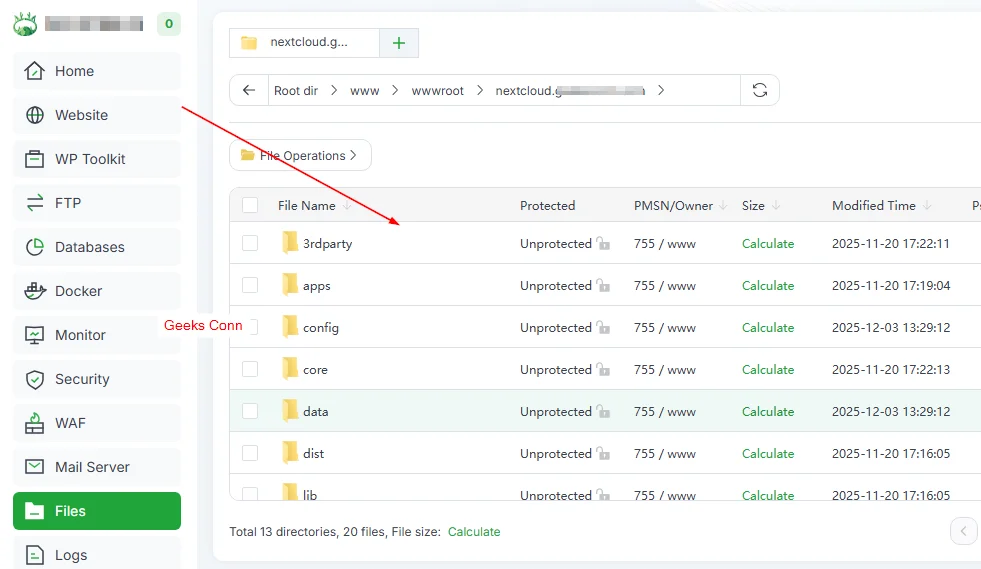
Task: Go back with the left arrow button
Action: [249, 90]
